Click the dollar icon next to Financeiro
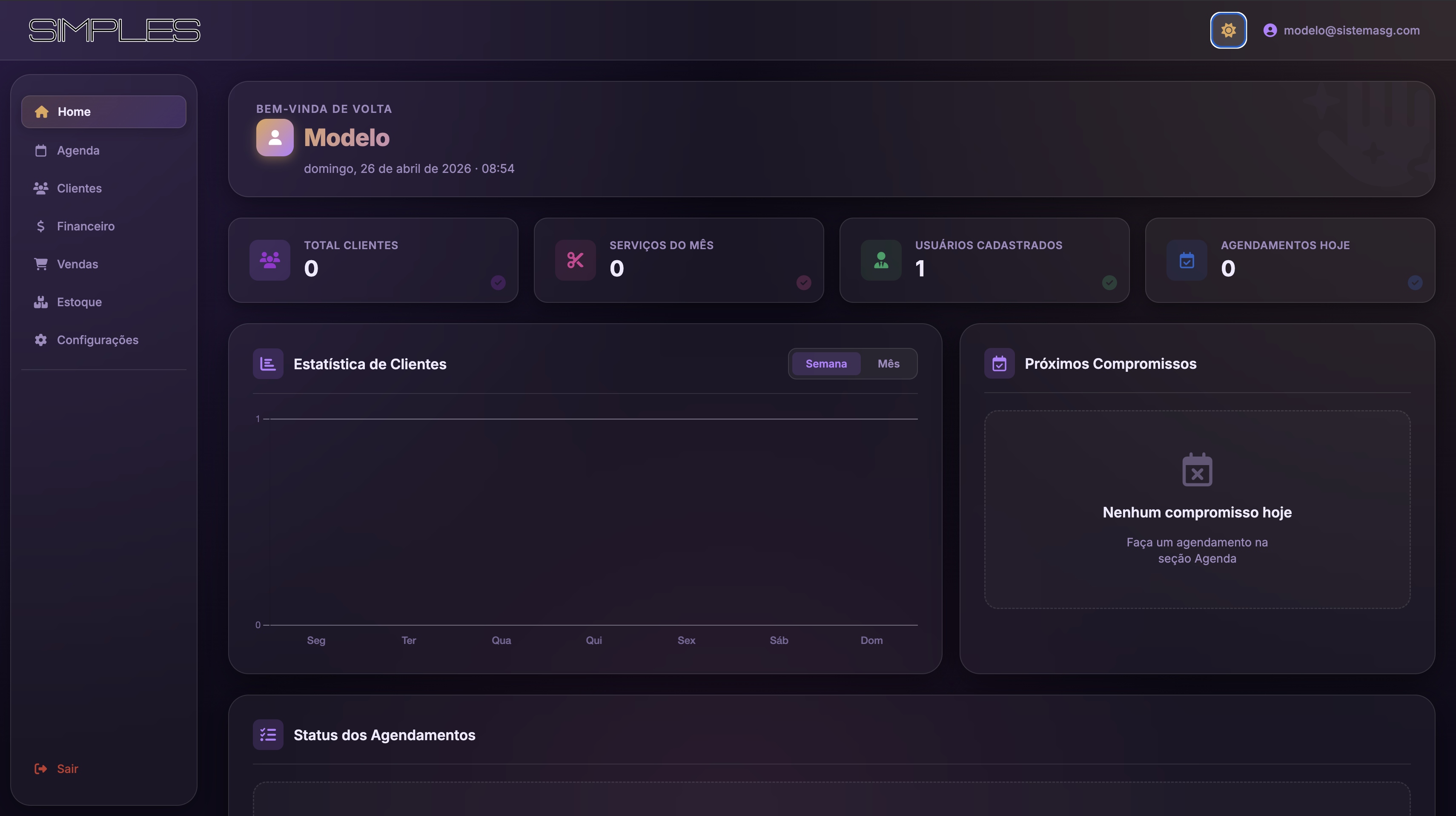This screenshot has height=816, width=1456. 41,226
